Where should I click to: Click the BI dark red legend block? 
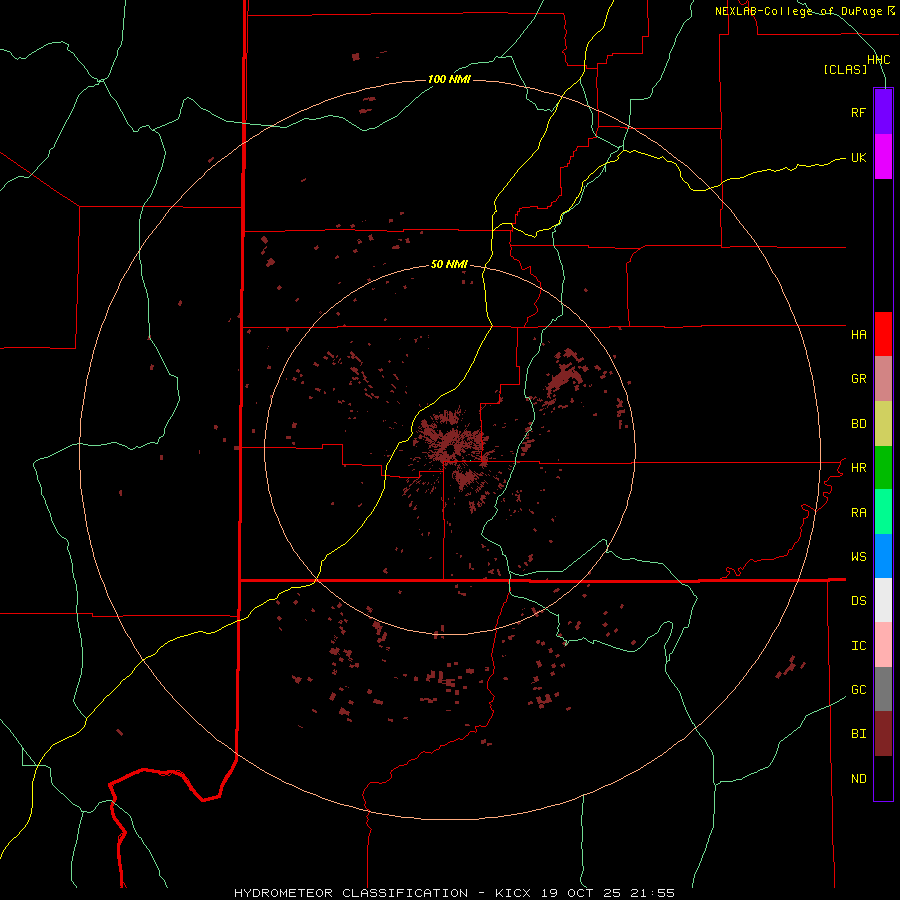[x=883, y=734]
